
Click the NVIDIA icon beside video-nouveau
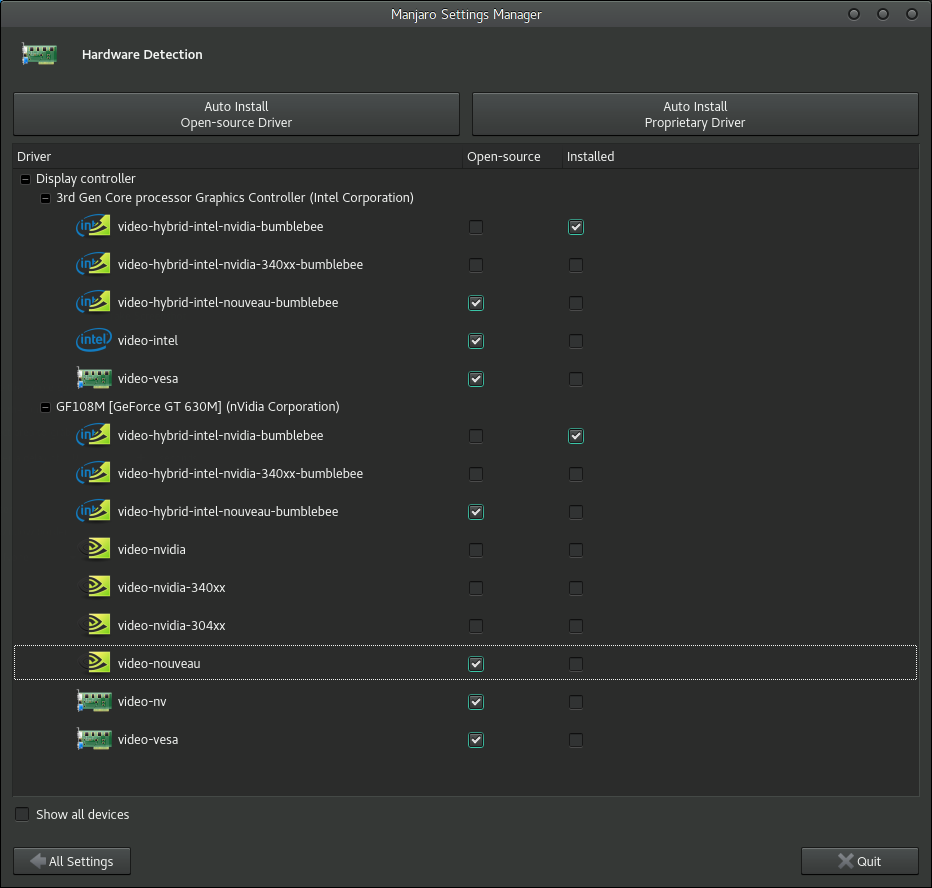[95, 663]
